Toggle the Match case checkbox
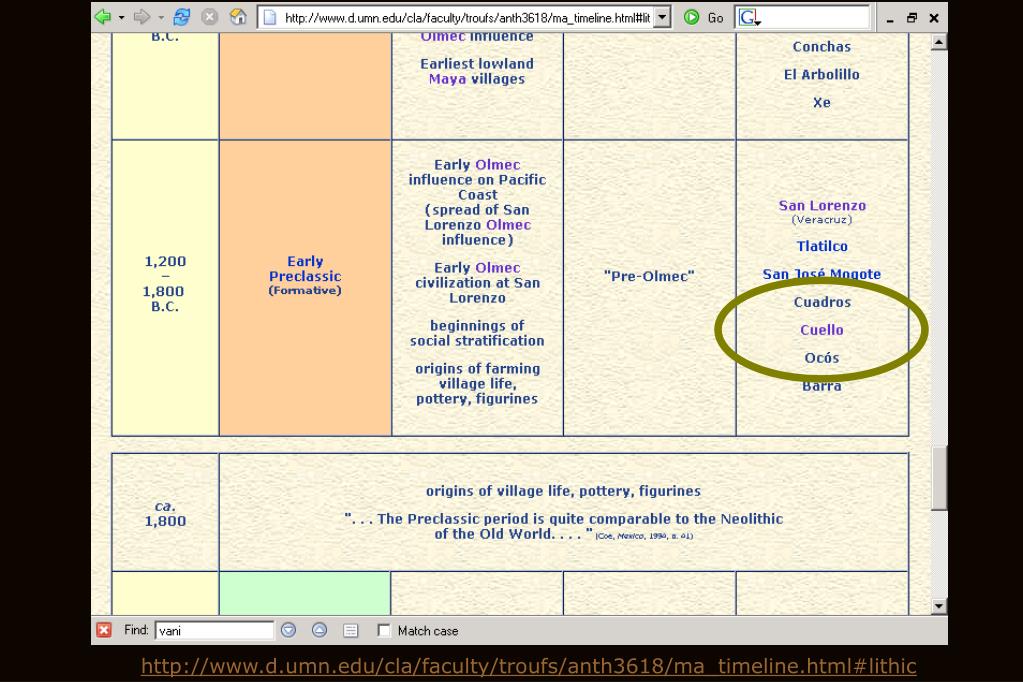This screenshot has height=682, width=1023. [384, 630]
